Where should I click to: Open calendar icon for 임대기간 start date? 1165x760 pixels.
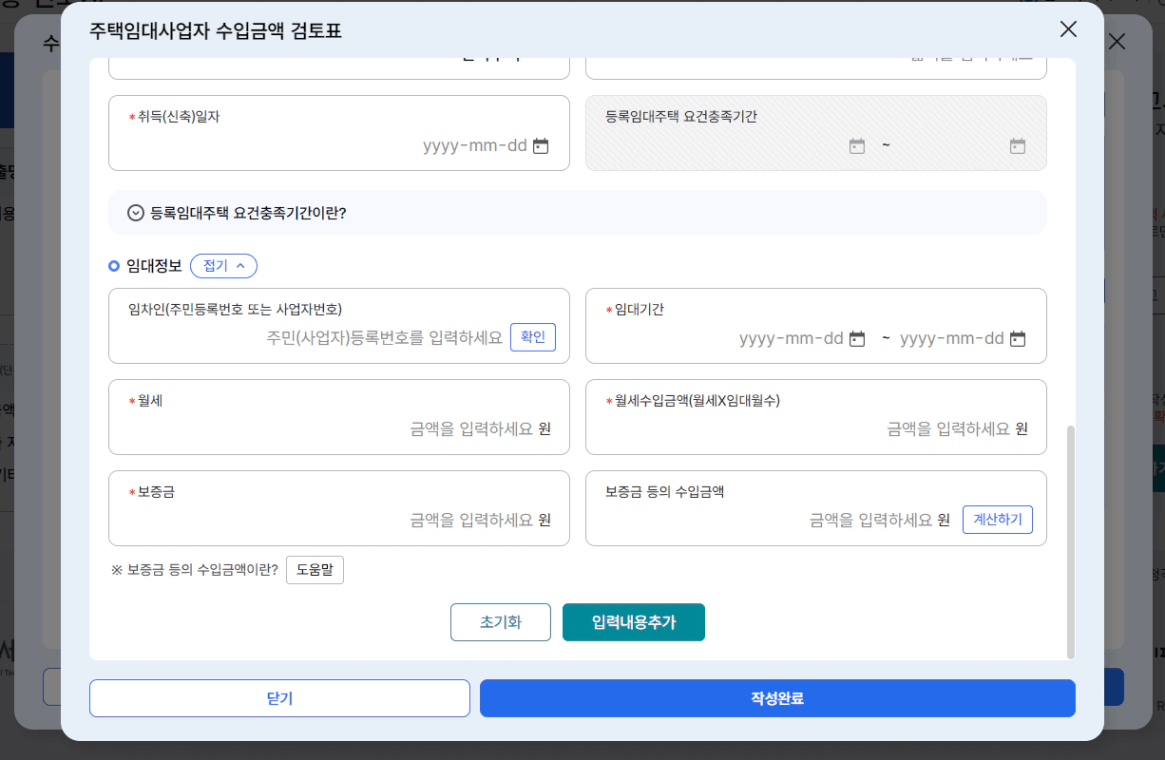(857, 339)
